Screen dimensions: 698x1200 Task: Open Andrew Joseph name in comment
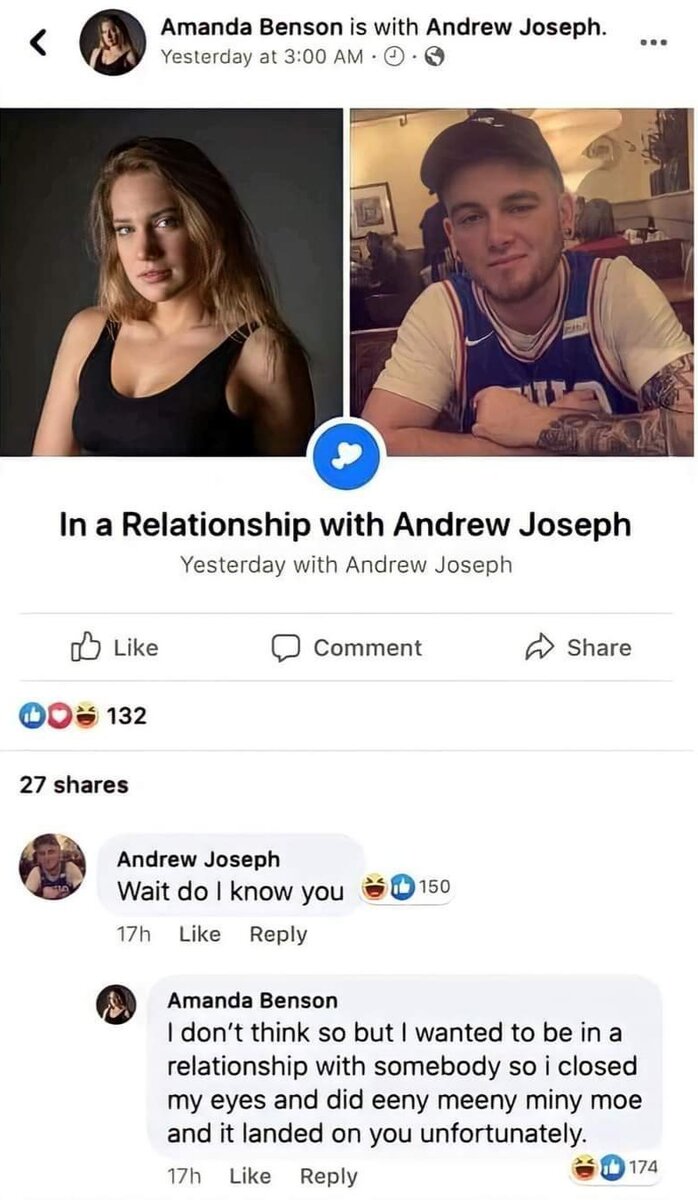pyautogui.click(x=198, y=859)
